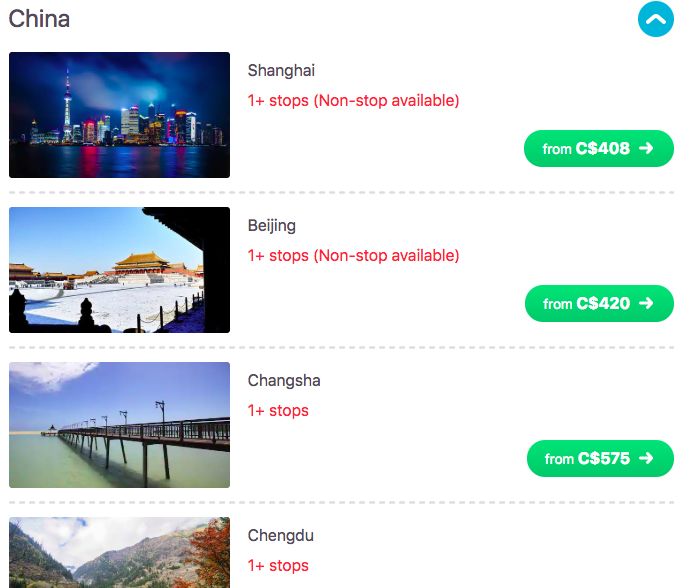Click the arrow on the C$575 button

(646, 459)
